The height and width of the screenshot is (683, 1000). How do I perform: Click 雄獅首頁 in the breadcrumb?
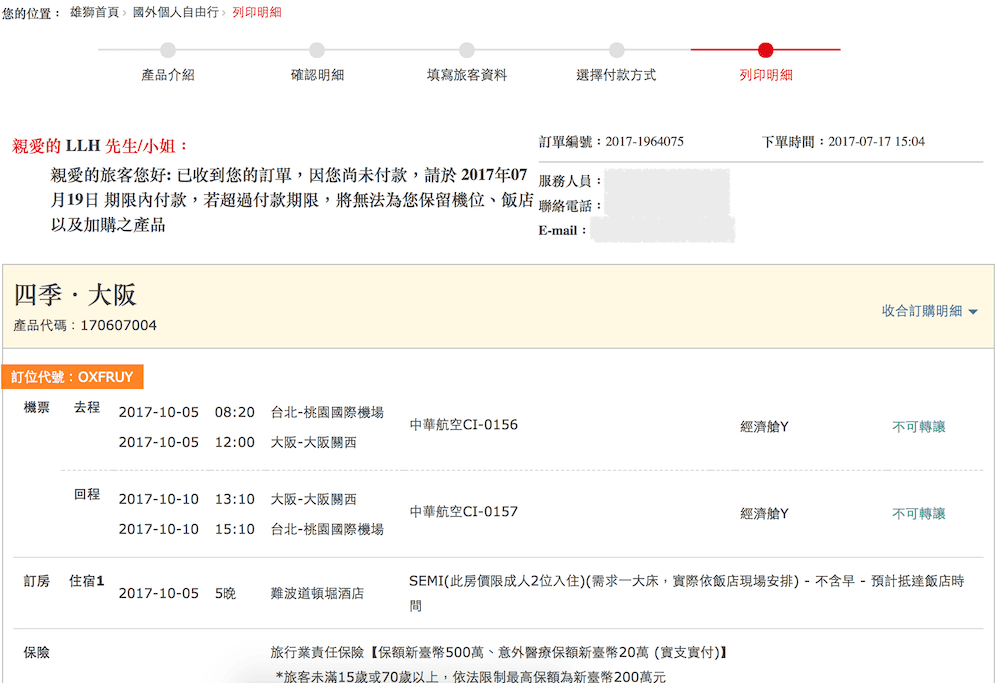(x=93, y=13)
